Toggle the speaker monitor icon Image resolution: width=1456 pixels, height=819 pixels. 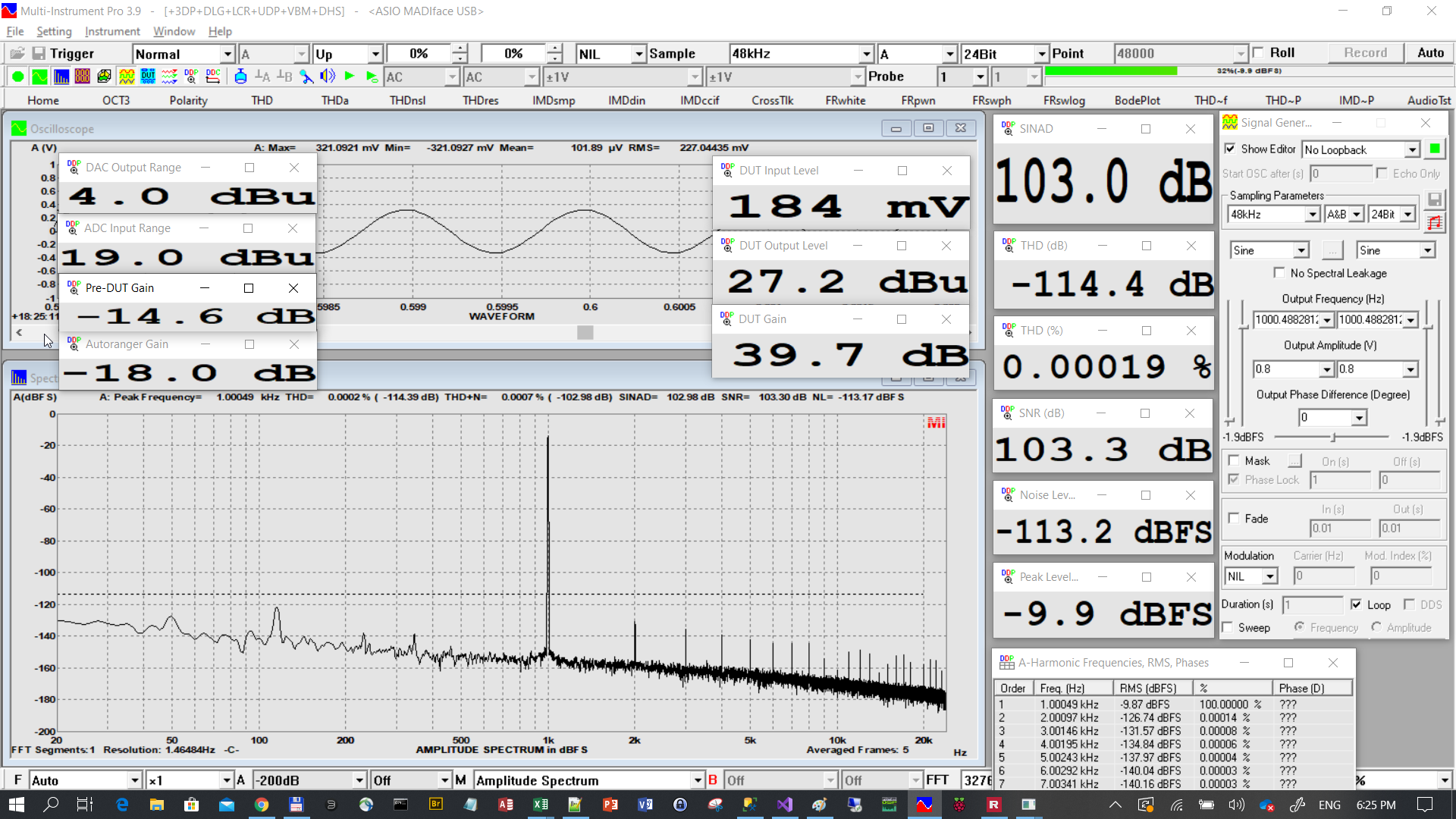pos(328,77)
